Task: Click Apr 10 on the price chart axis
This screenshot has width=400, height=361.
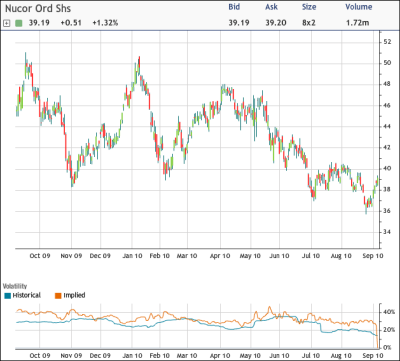Action: [220, 256]
